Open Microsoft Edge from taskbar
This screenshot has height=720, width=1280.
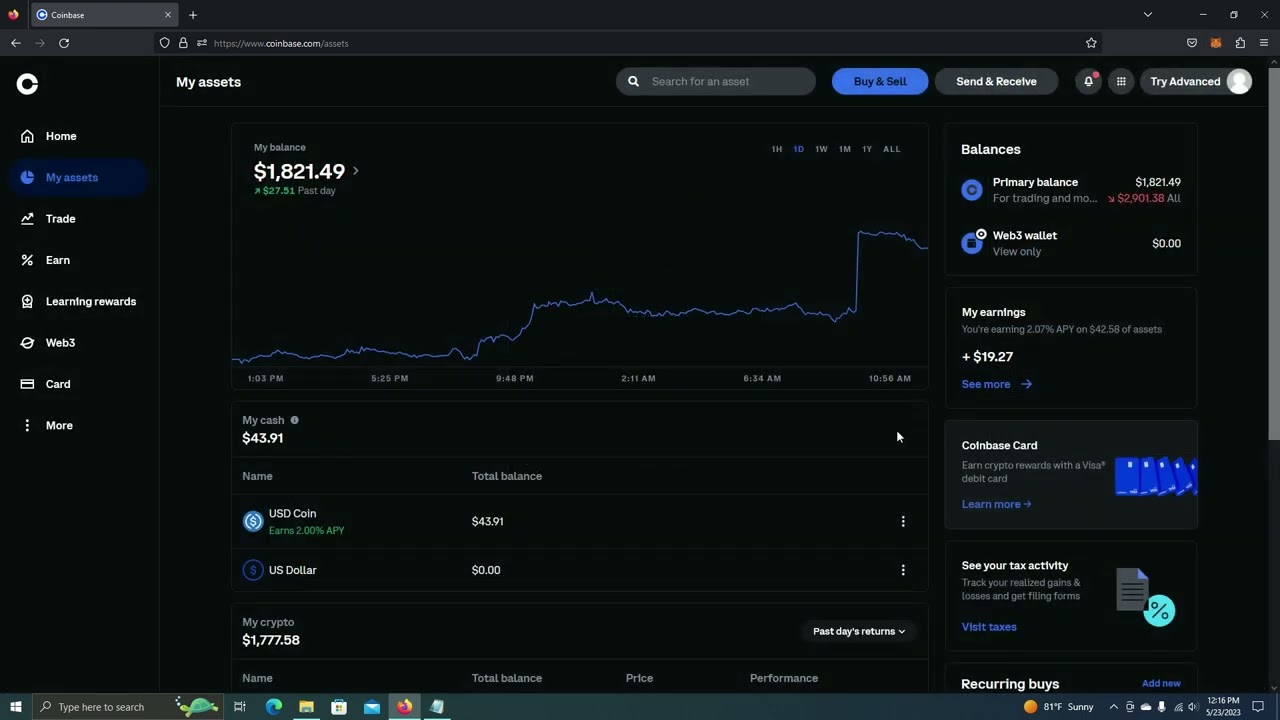tap(274, 707)
